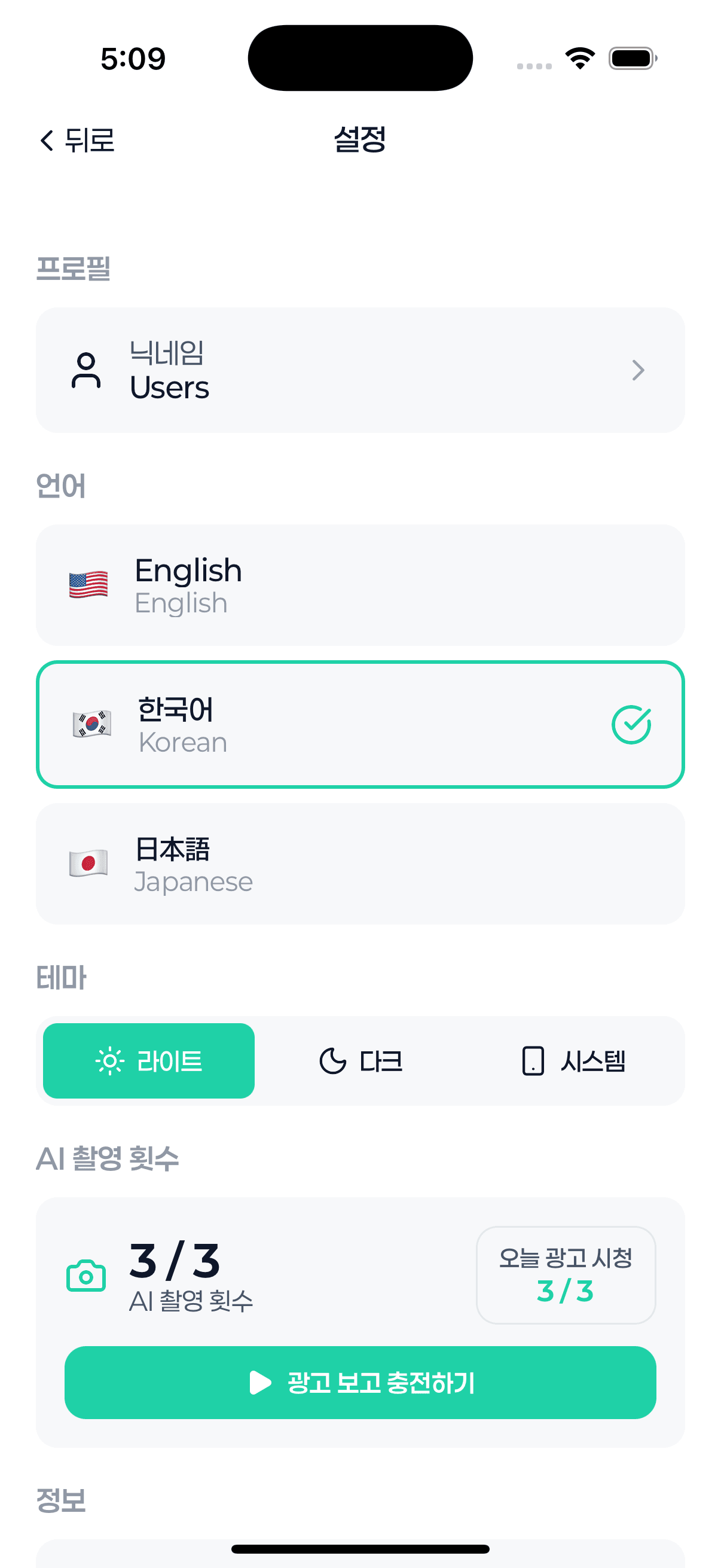Select 日本語 Japanese language option
This screenshot has height=1568, width=721.
(x=360, y=863)
